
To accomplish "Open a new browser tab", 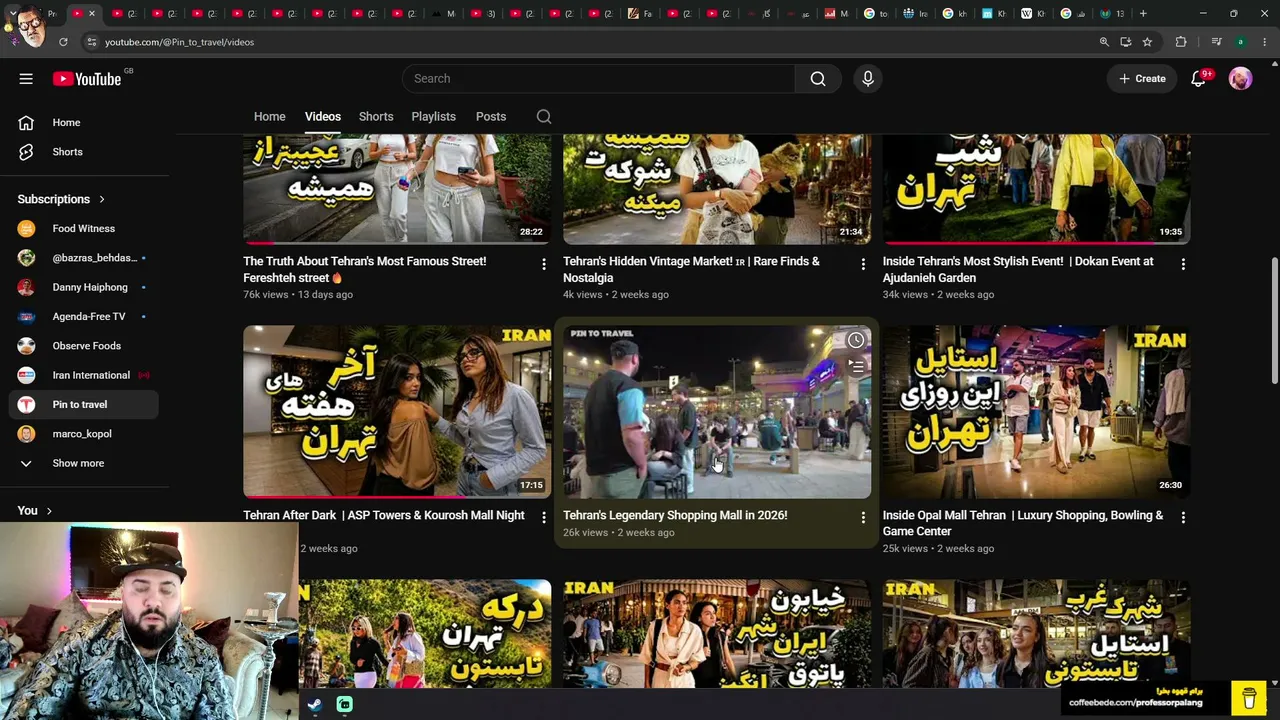I will pos(1143,14).
